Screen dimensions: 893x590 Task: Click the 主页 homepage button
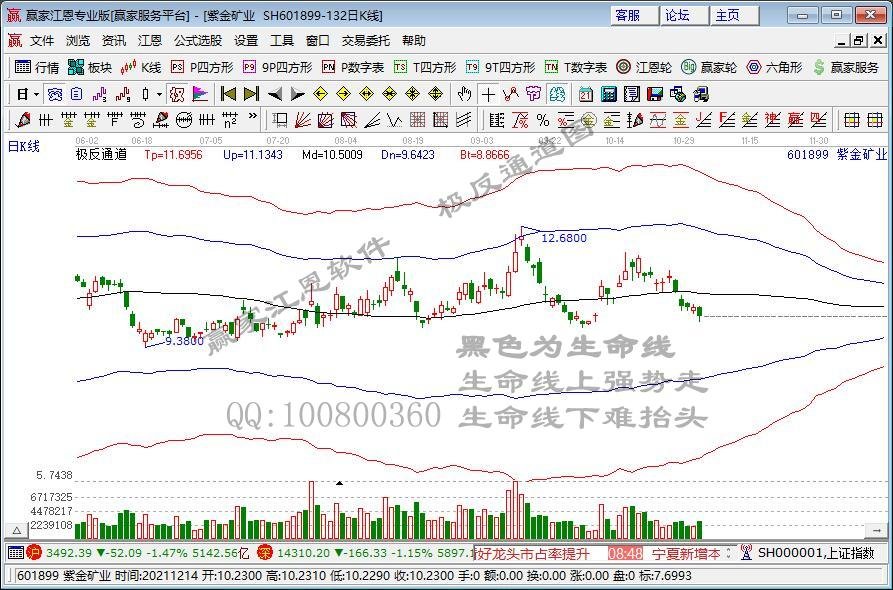tap(734, 15)
